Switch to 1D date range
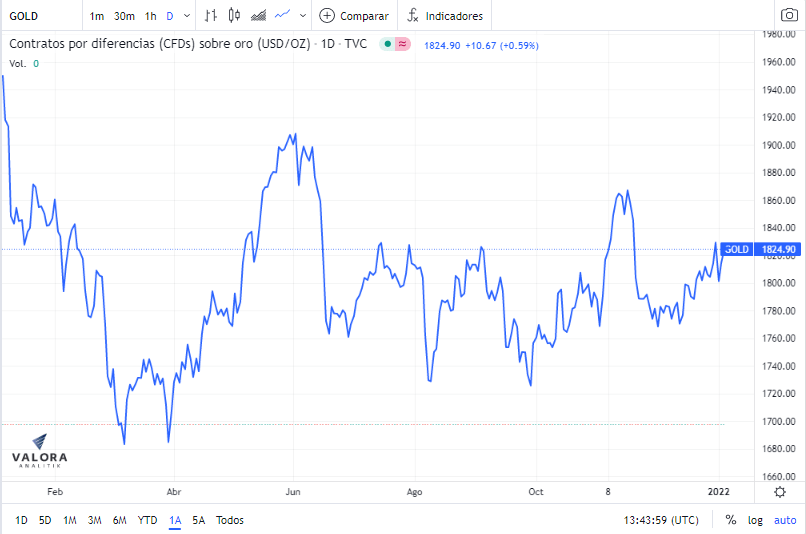This screenshot has width=806, height=534. pyautogui.click(x=21, y=520)
